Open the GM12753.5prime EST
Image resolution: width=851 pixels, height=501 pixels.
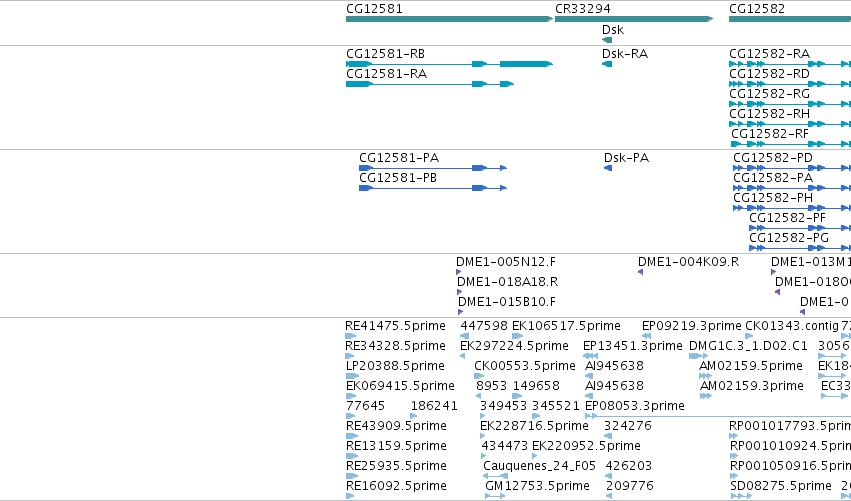point(537,486)
